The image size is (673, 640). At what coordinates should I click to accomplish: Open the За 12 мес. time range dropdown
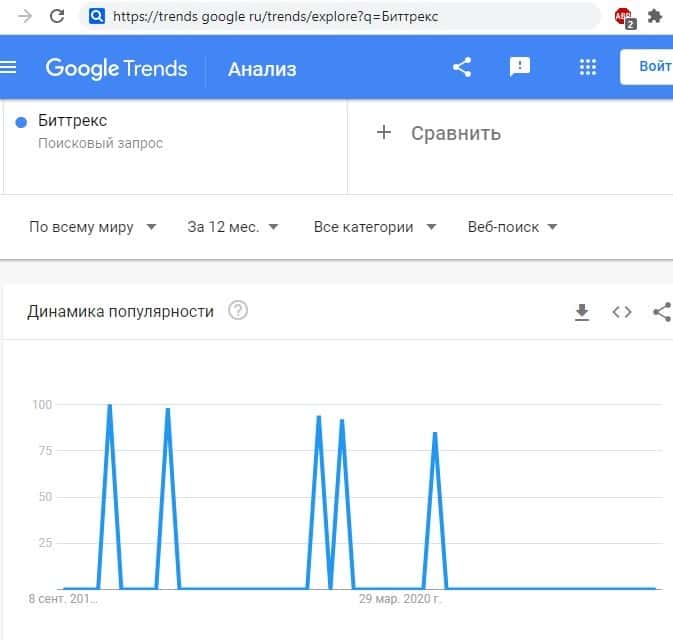click(x=233, y=227)
